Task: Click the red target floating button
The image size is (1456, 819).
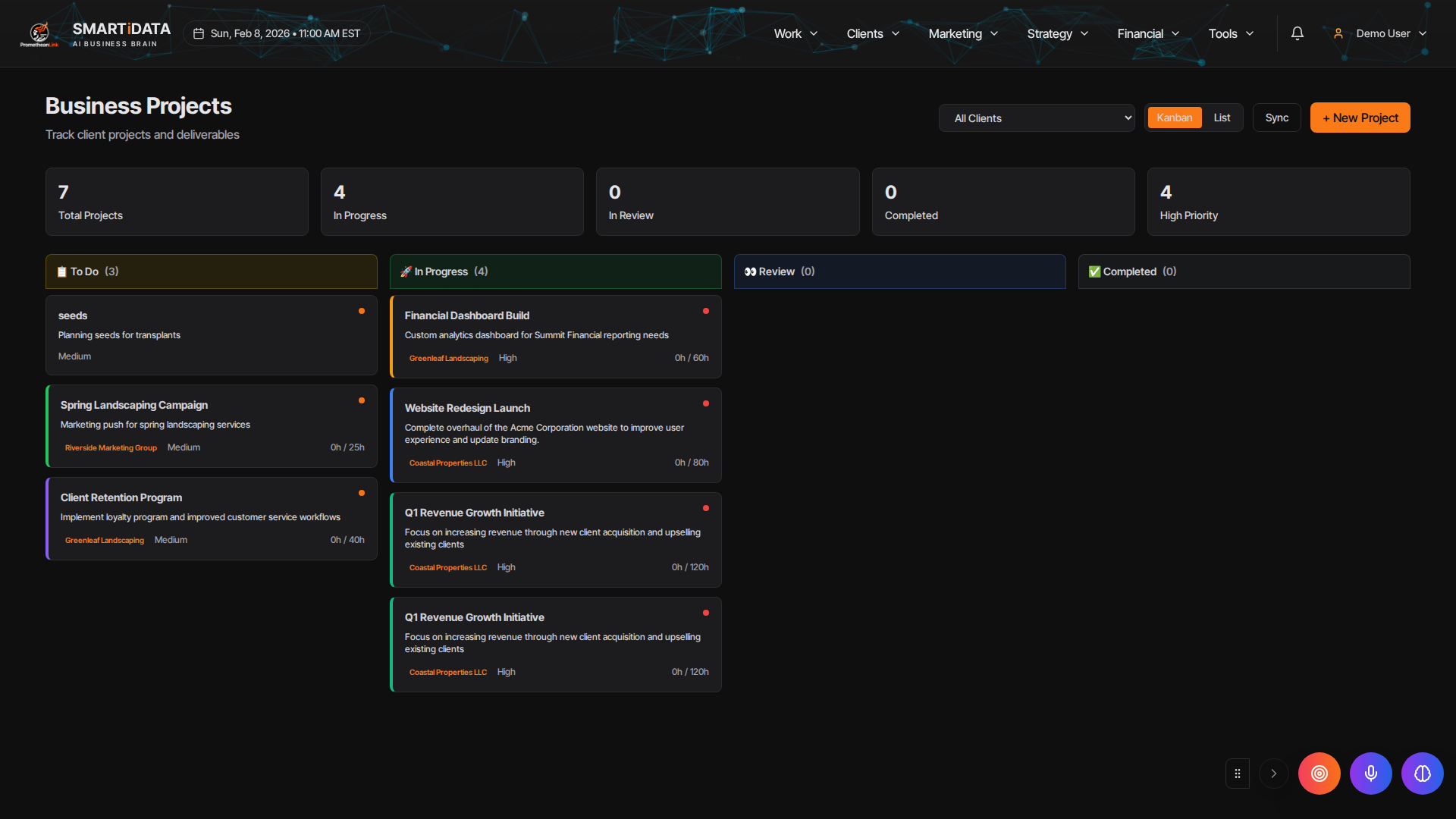Action: point(1319,773)
